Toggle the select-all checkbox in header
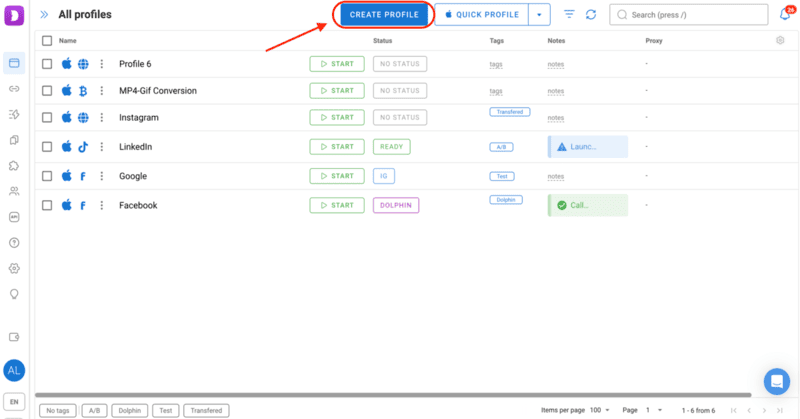 tap(47, 41)
